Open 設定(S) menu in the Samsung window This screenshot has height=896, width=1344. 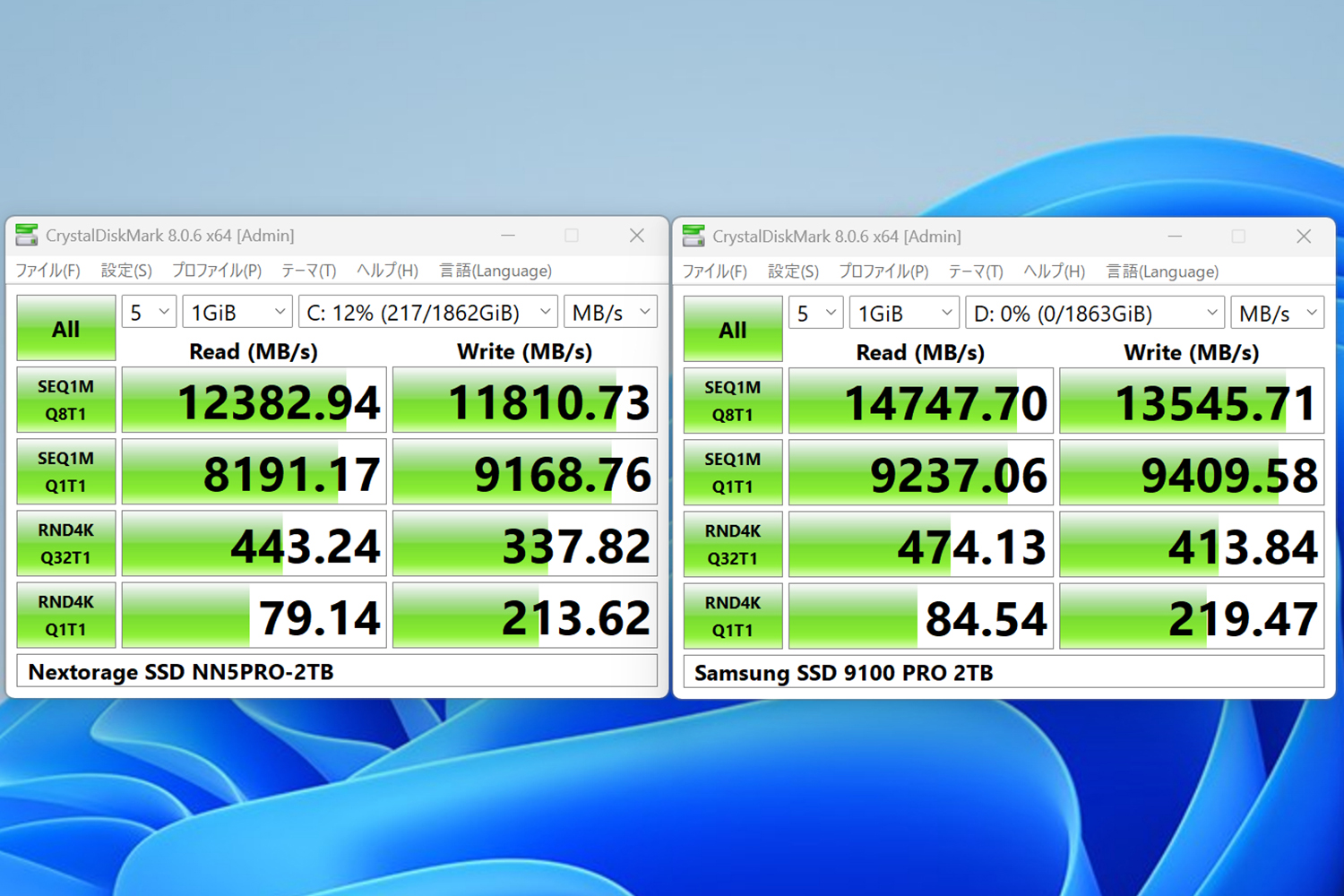pyautogui.click(x=793, y=271)
